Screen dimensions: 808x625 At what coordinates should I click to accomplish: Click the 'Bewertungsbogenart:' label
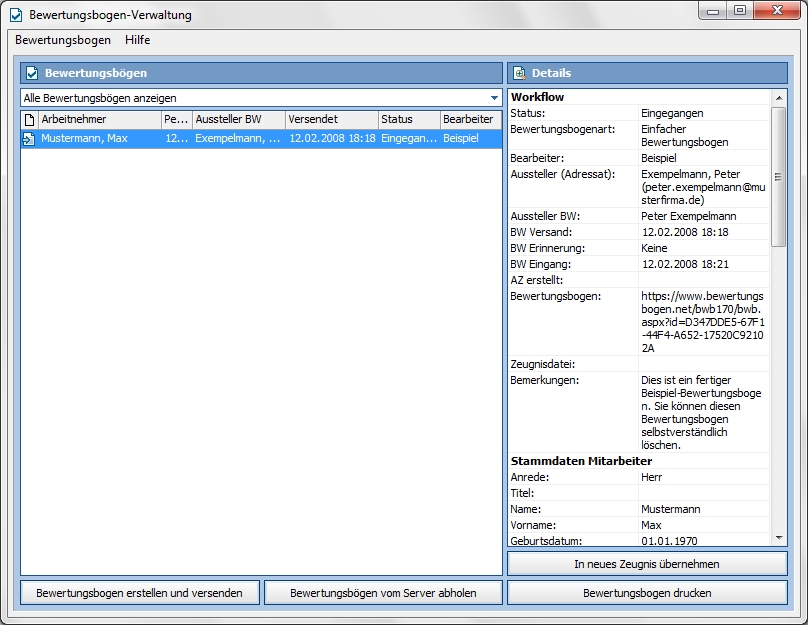pos(563,129)
